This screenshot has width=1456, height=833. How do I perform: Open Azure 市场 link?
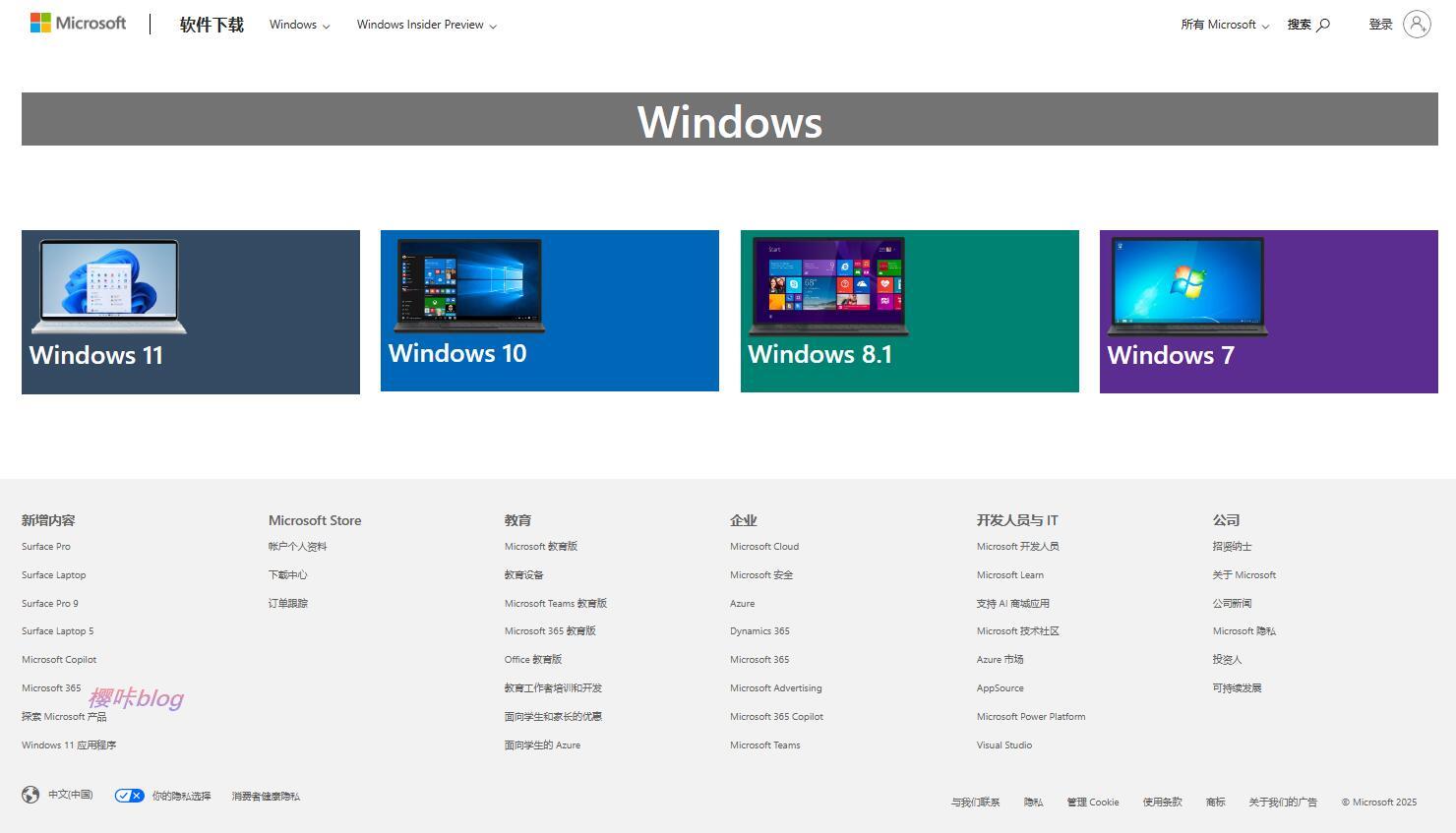[1001, 660]
